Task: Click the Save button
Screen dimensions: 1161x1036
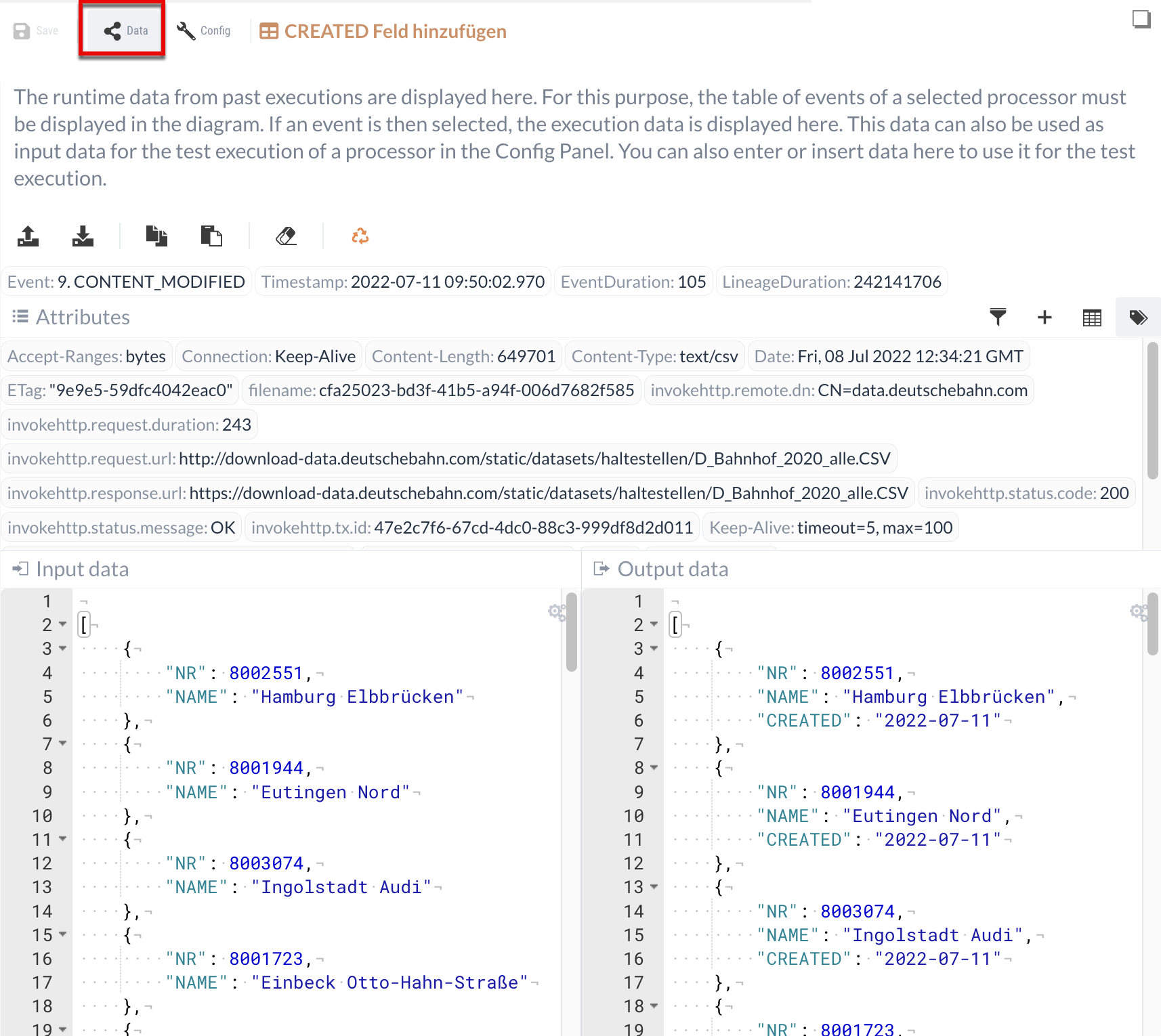Action: [37, 30]
